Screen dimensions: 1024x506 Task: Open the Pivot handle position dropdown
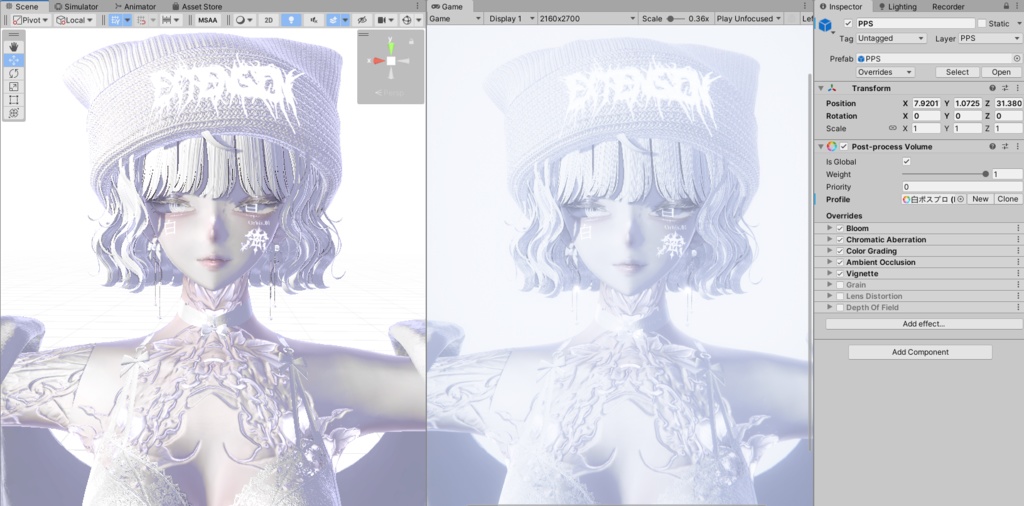pos(31,20)
